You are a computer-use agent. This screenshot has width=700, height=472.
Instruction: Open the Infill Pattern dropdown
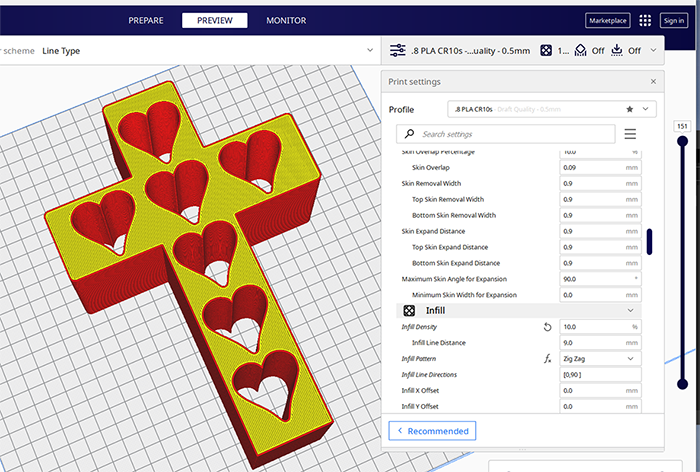[600, 358]
